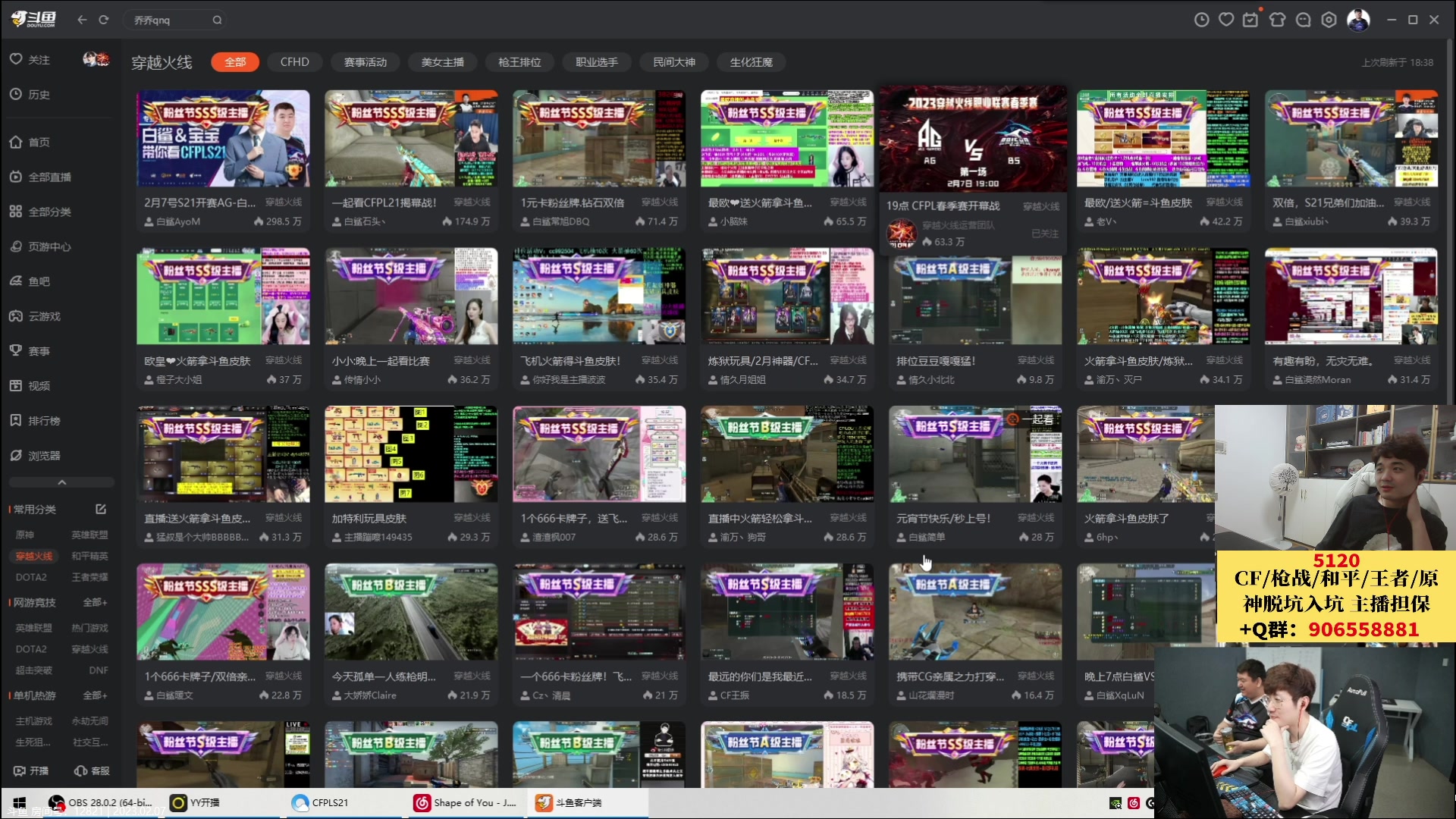The image size is (1456, 819).
Task: Select DNF in the 网游竞技 list
Action: point(99,671)
